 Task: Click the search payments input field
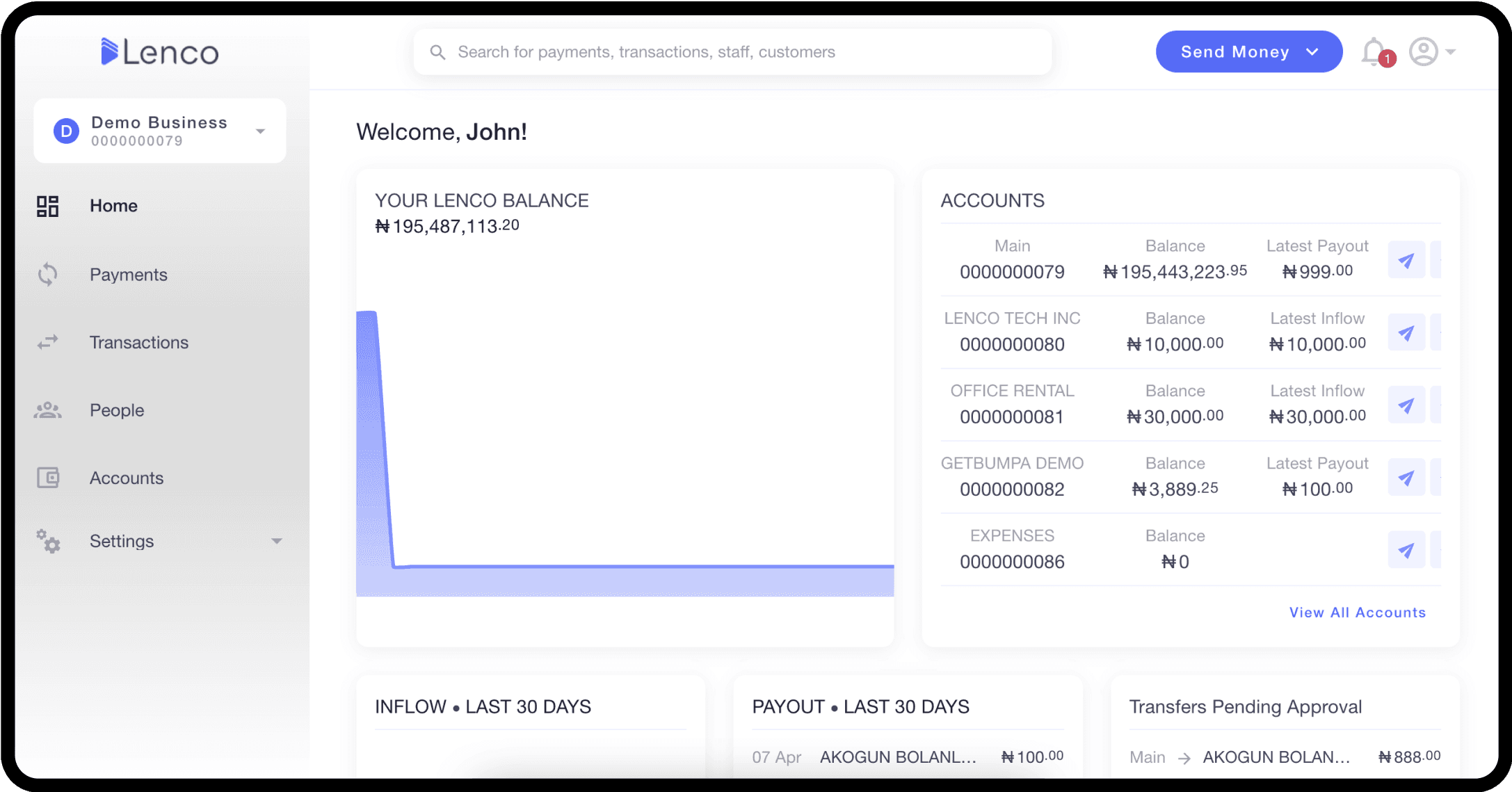coord(732,52)
